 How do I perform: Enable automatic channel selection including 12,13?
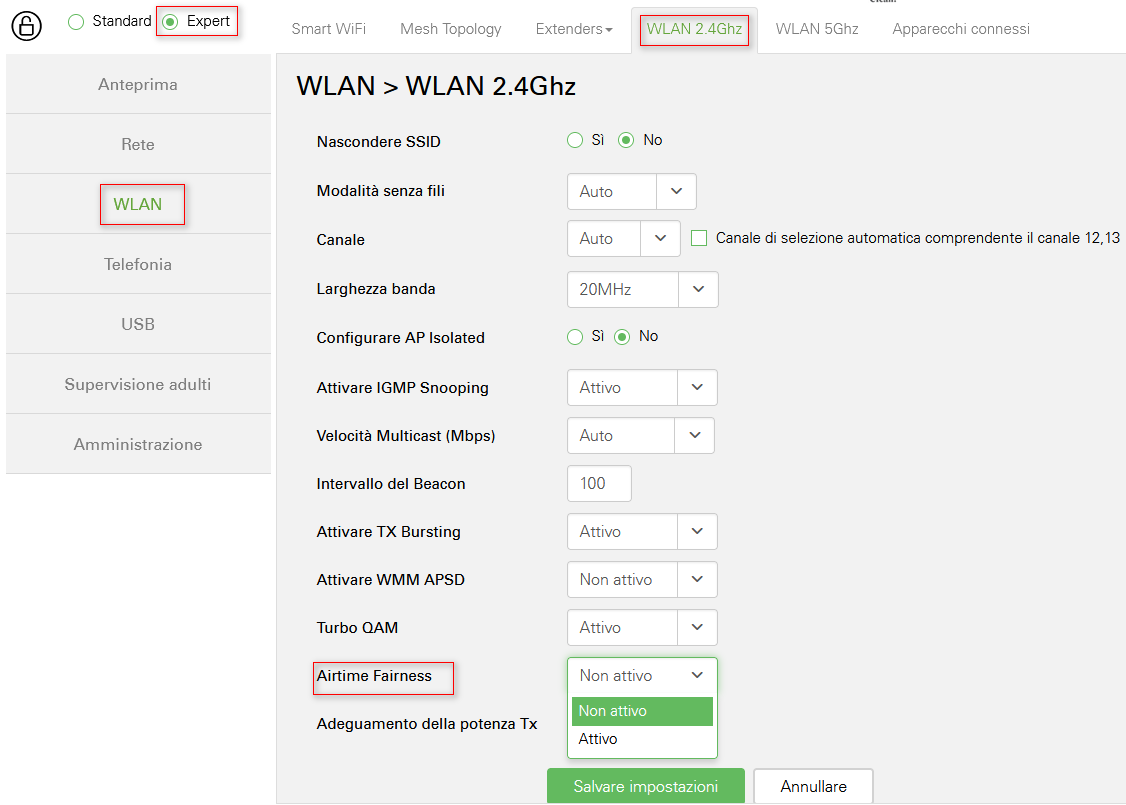[699, 238]
